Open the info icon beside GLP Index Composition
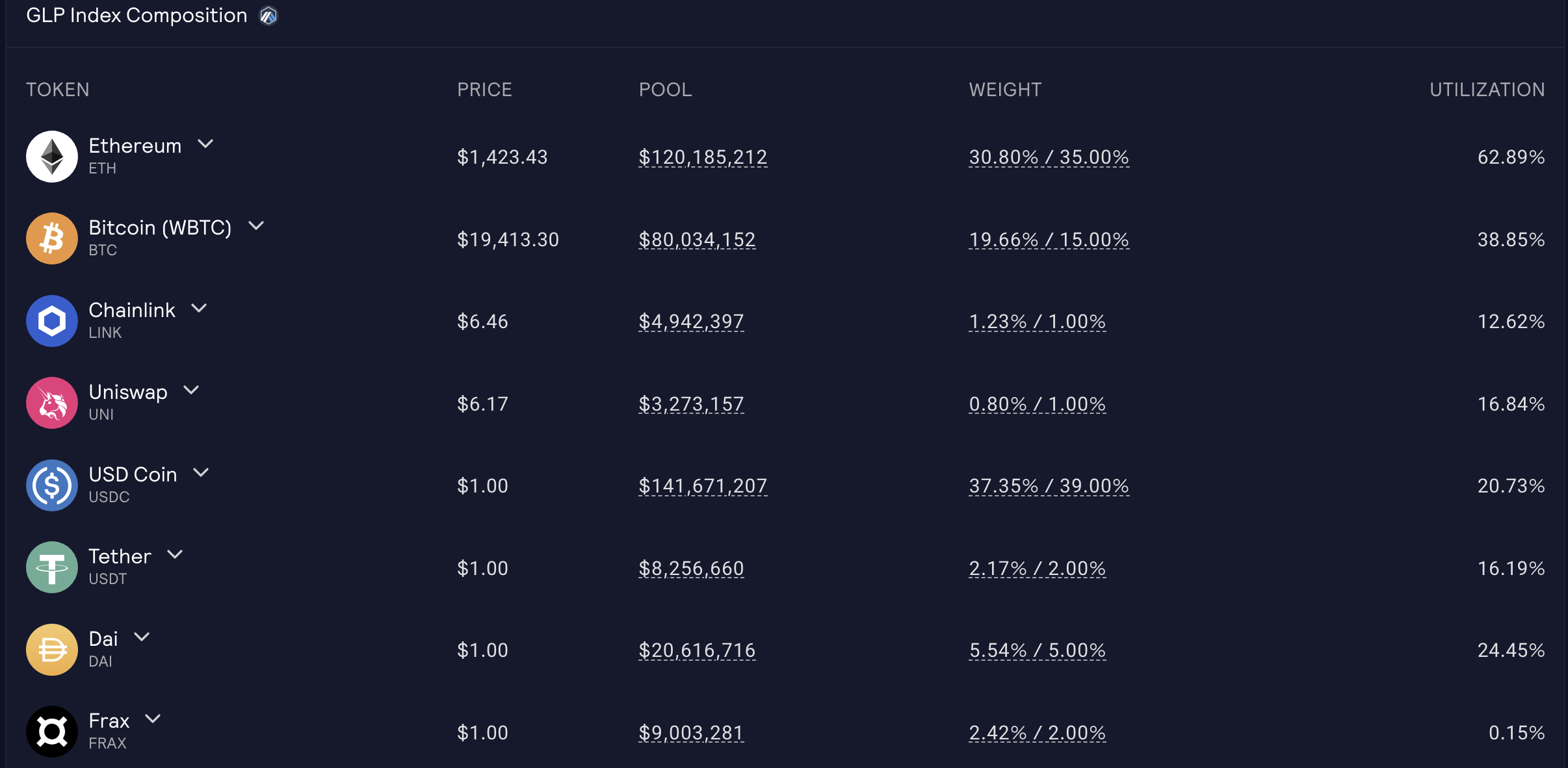Image resolution: width=1568 pixels, height=768 pixels. coord(267,15)
